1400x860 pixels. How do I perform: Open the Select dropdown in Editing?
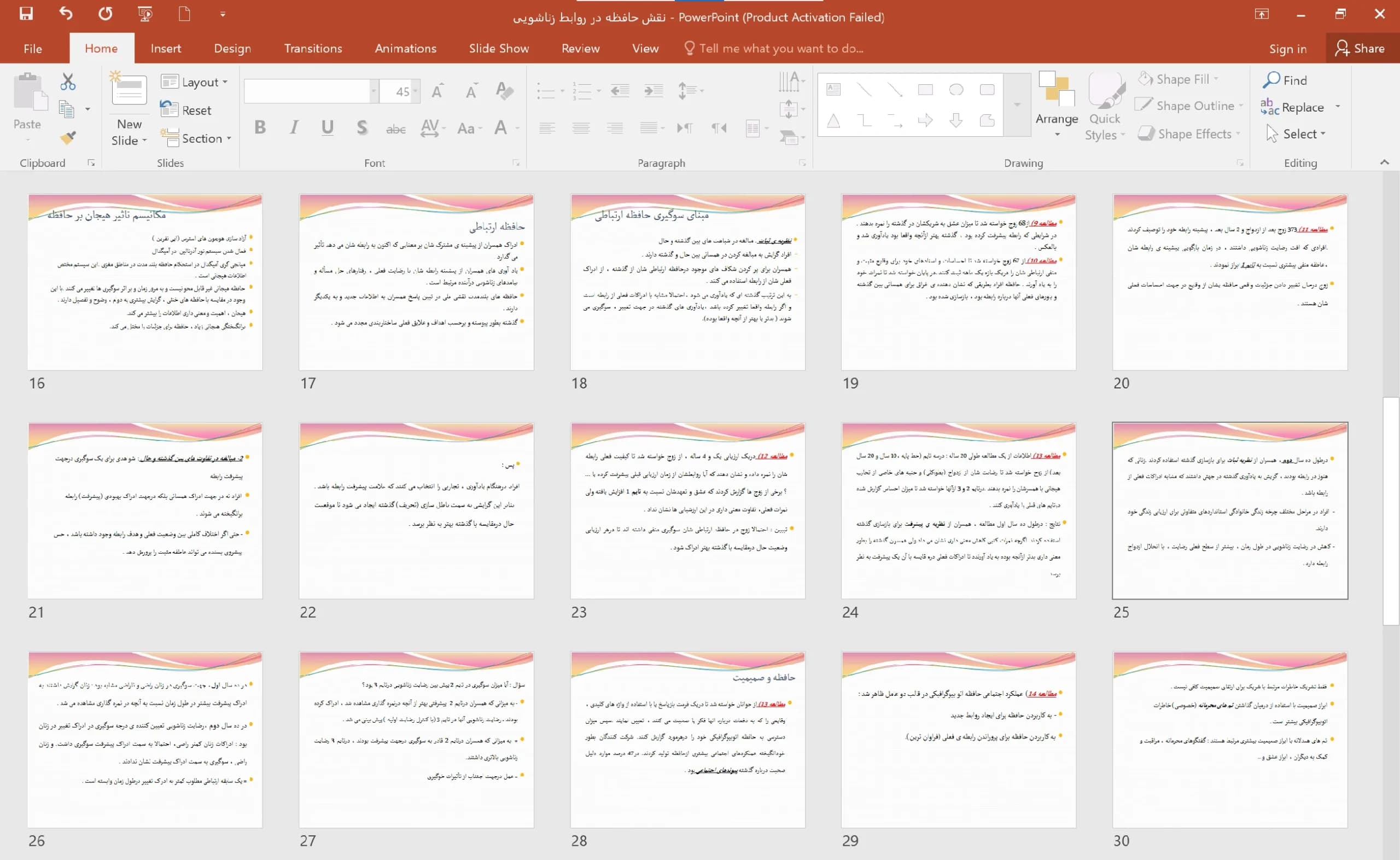[x=1296, y=134]
